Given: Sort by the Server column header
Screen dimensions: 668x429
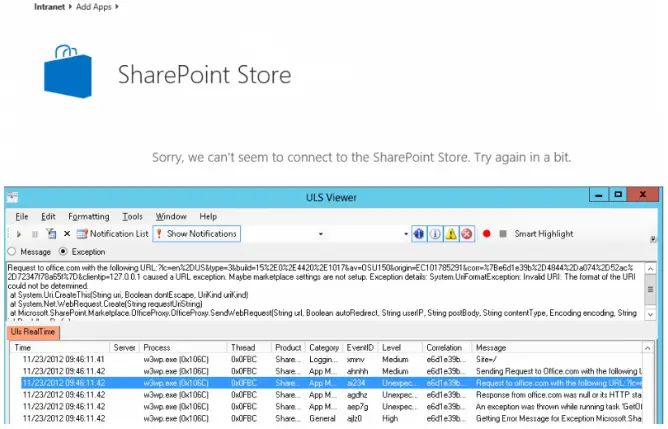Looking at the screenshot, I should [x=124, y=348].
